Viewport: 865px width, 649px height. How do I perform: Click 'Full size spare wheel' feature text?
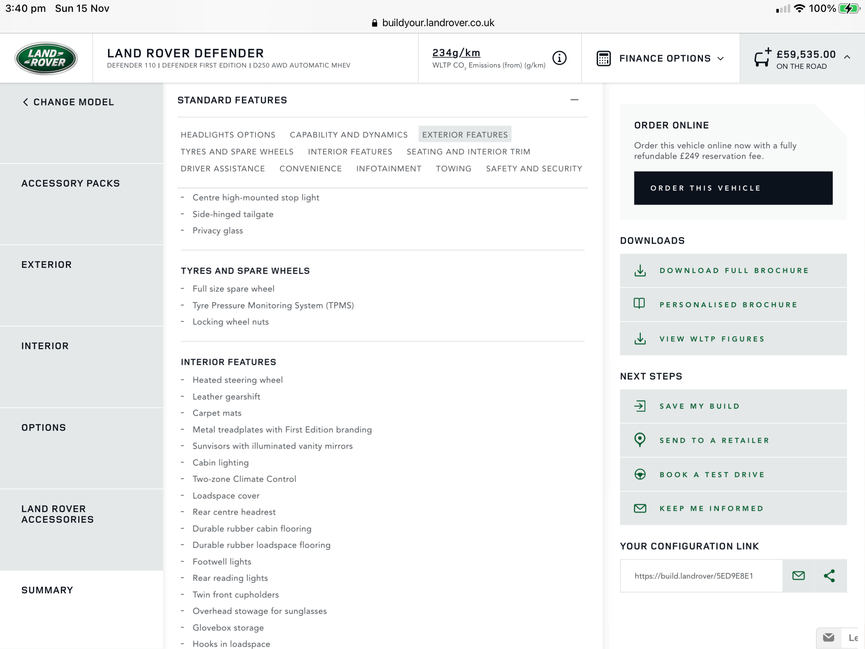pyautogui.click(x=233, y=289)
